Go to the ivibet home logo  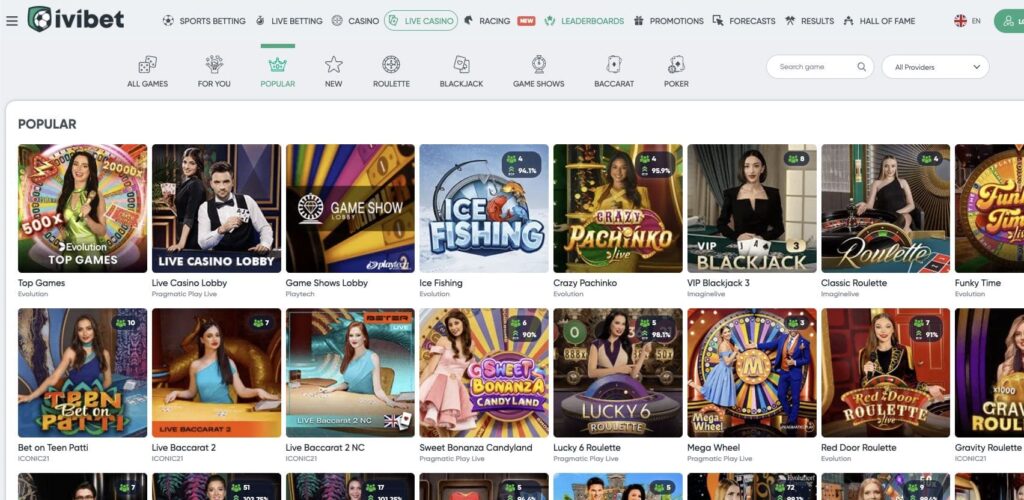[76, 20]
